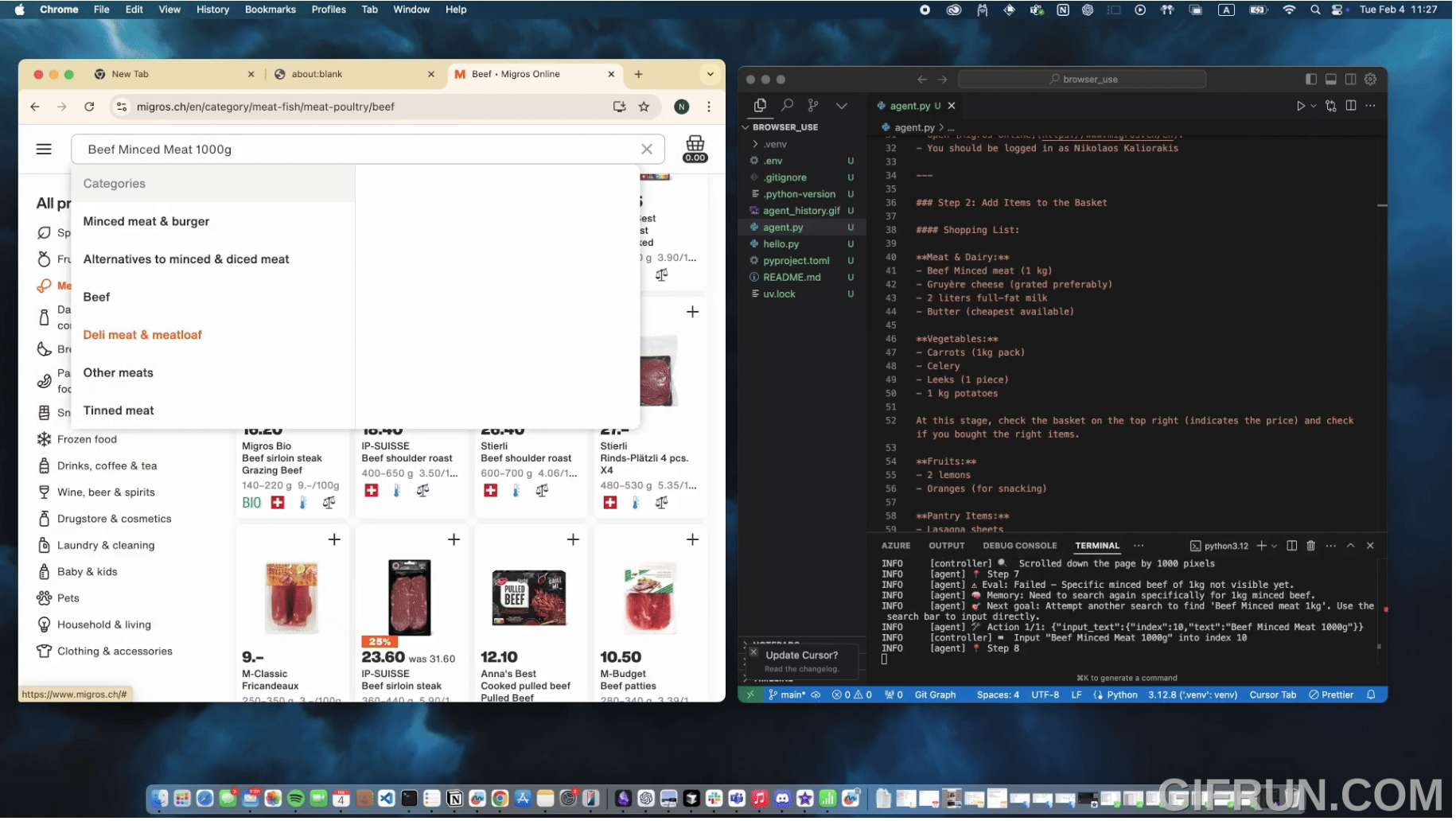Open the File menu
The image size is (1456, 821).
coord(102,10)
